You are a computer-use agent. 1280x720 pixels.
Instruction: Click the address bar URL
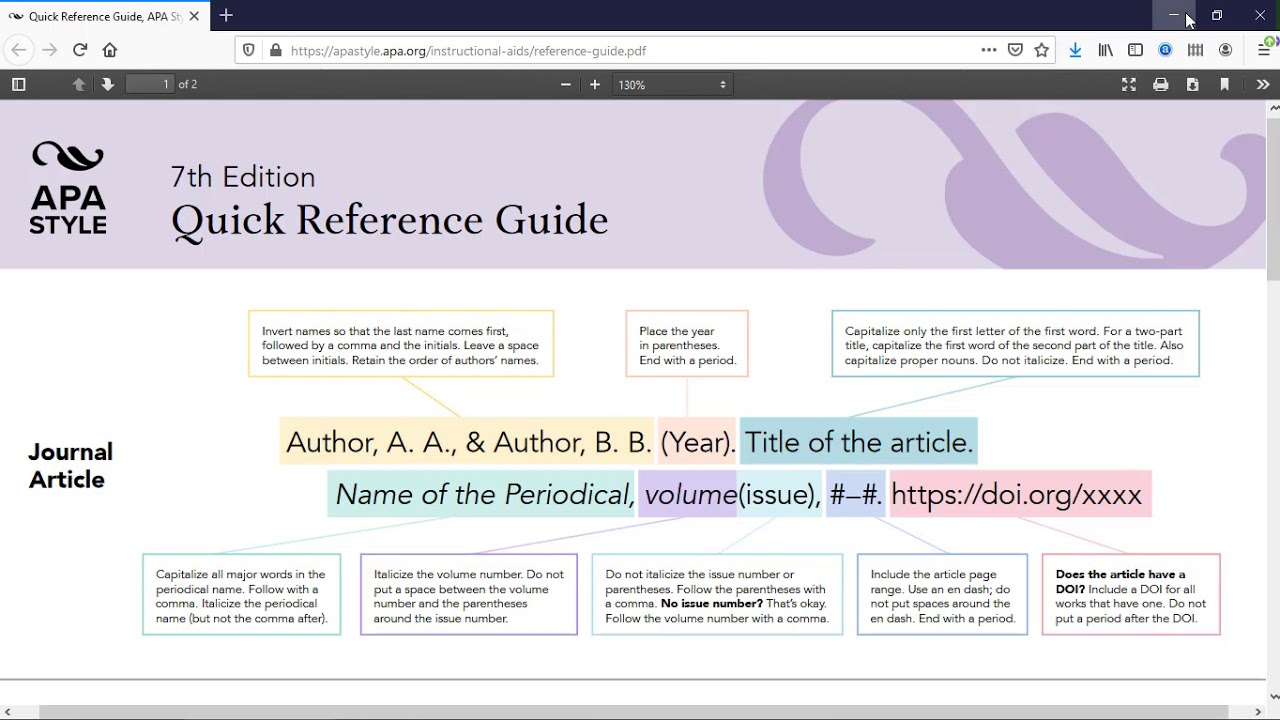(468, 51)
